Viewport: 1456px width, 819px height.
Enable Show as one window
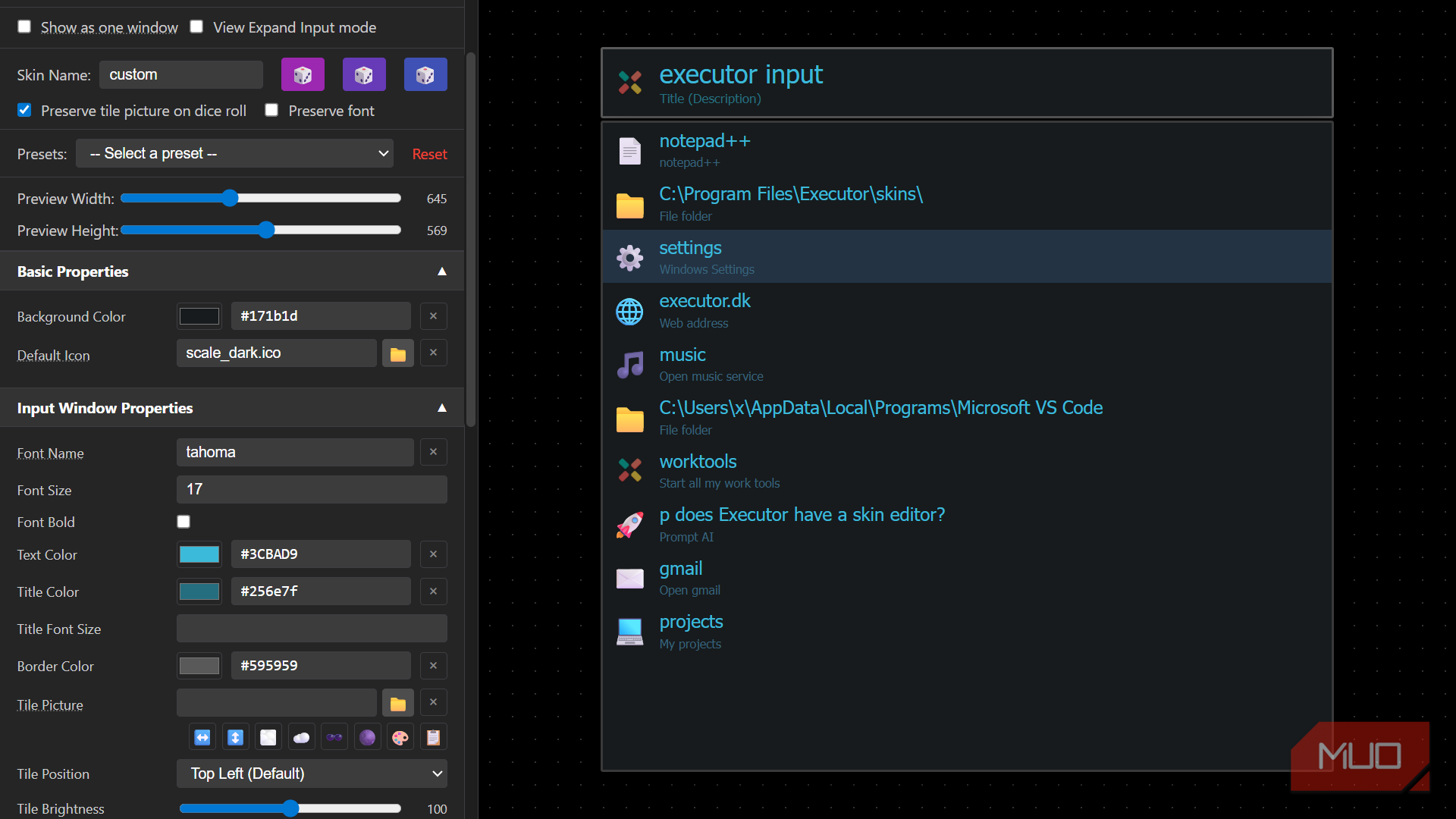coord(24,27)
